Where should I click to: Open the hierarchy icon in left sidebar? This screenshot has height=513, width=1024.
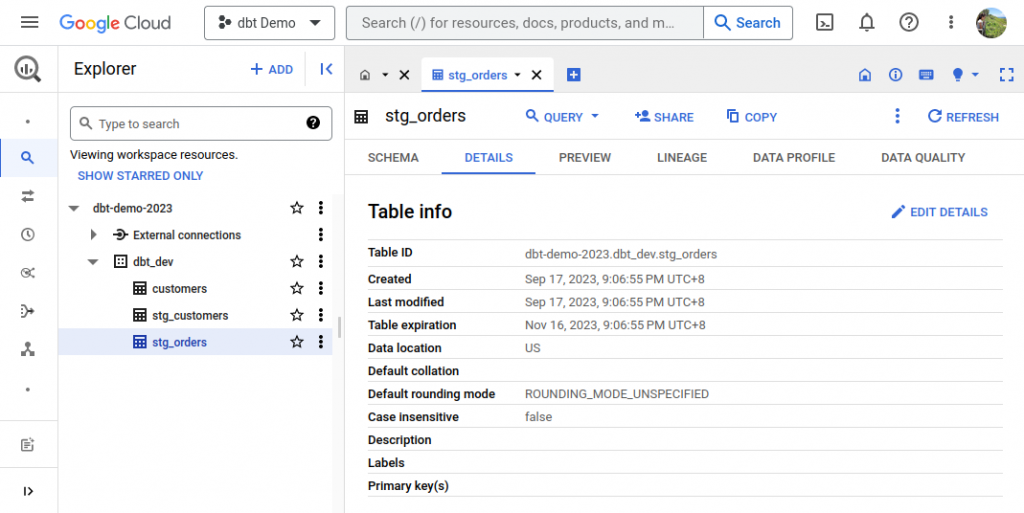click(27, 350)
